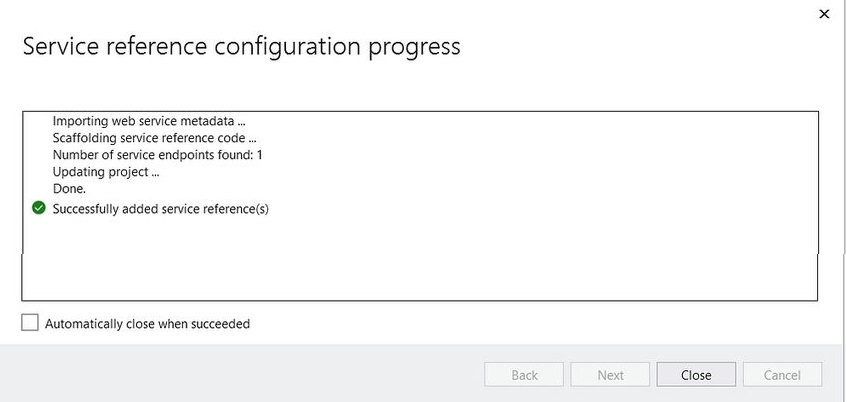Image resolution: width=847 pixels, height=402 pixels.
Task: Click the disabled Next button
Action: pos(610,374)
